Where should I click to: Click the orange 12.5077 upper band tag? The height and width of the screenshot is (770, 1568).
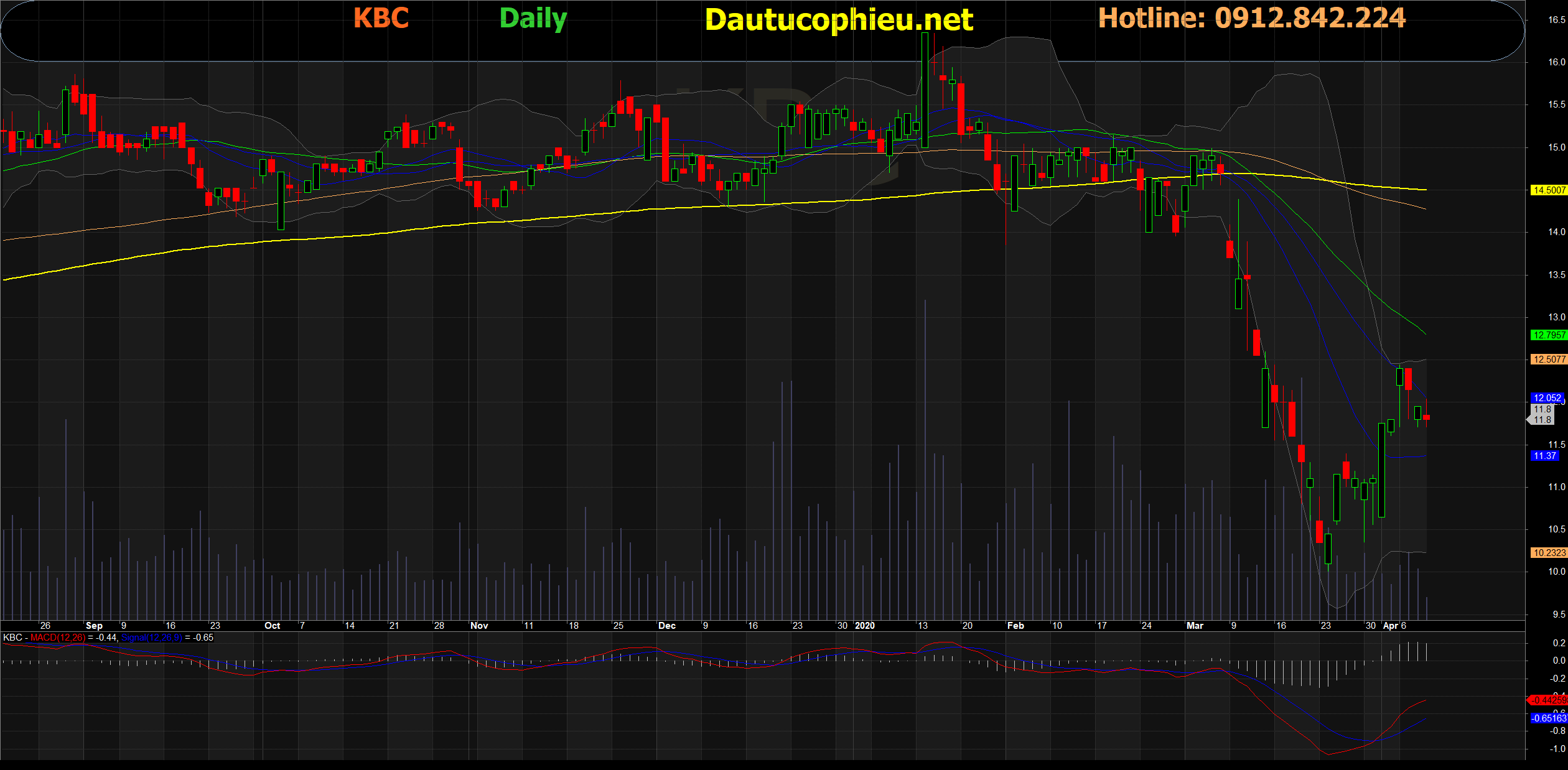[1548, 359]
